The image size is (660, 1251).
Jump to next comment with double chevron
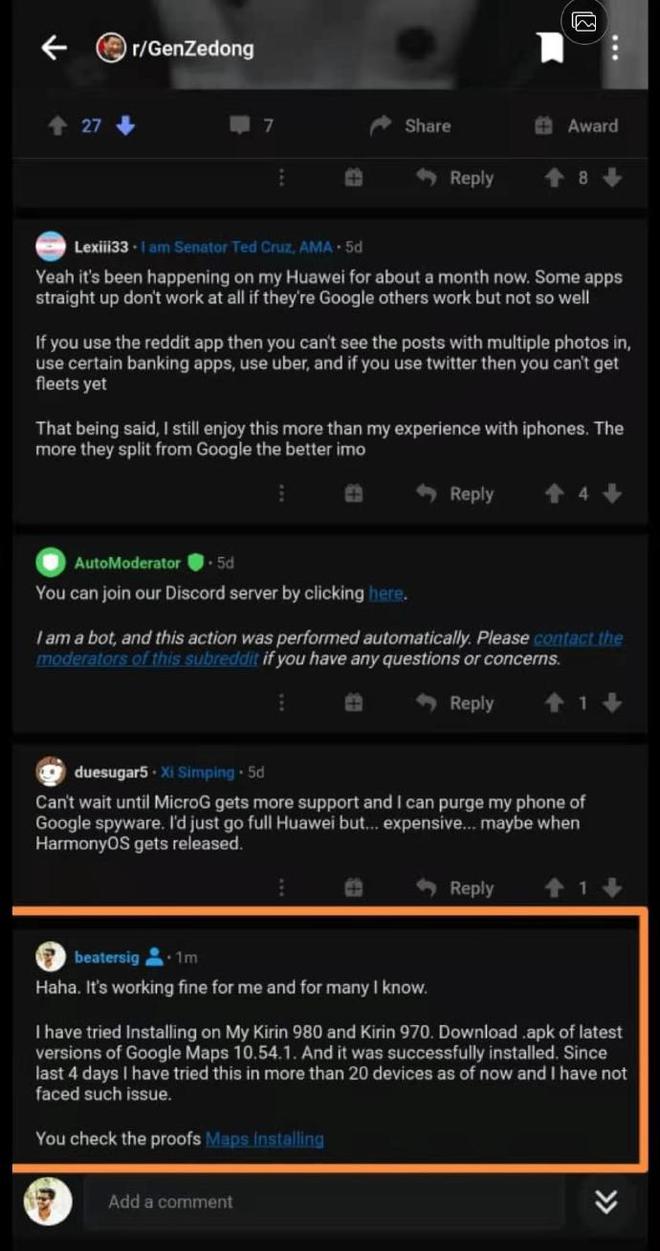point(606,1202)
